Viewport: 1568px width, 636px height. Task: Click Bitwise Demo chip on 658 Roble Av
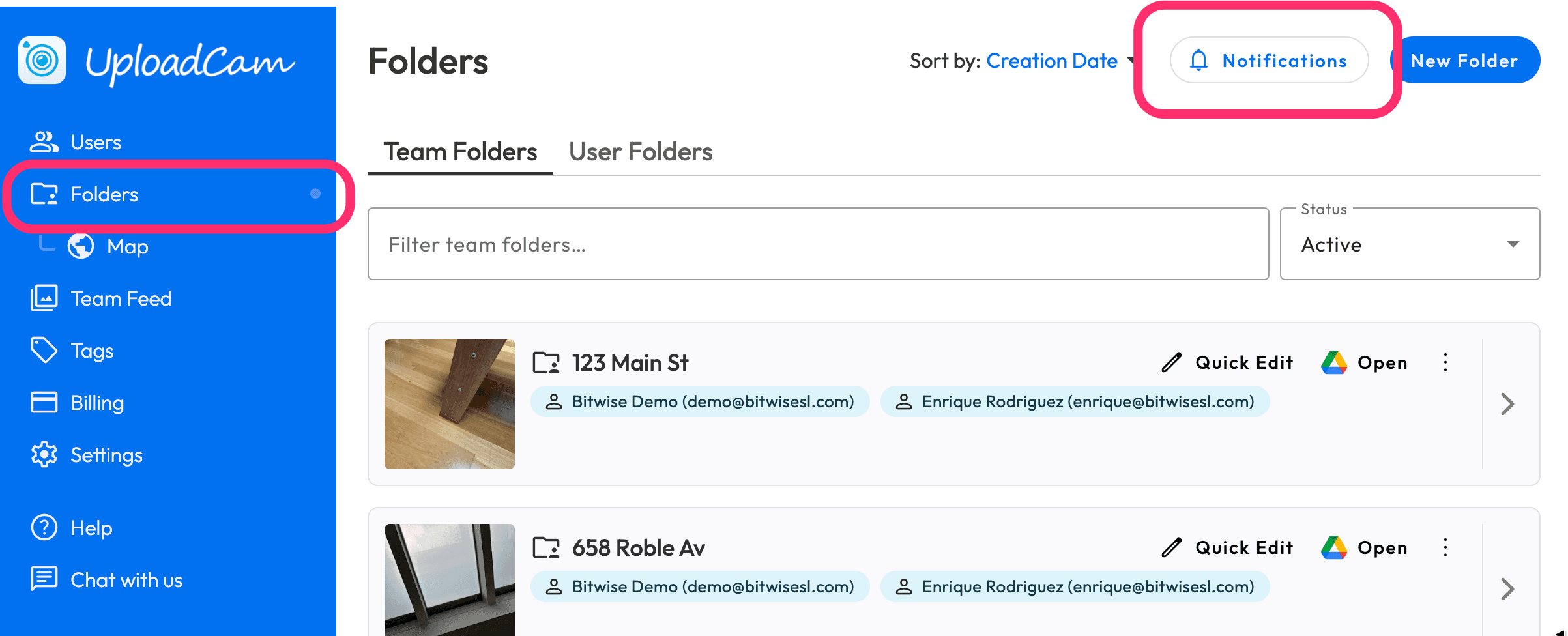[x=700, y=586]
